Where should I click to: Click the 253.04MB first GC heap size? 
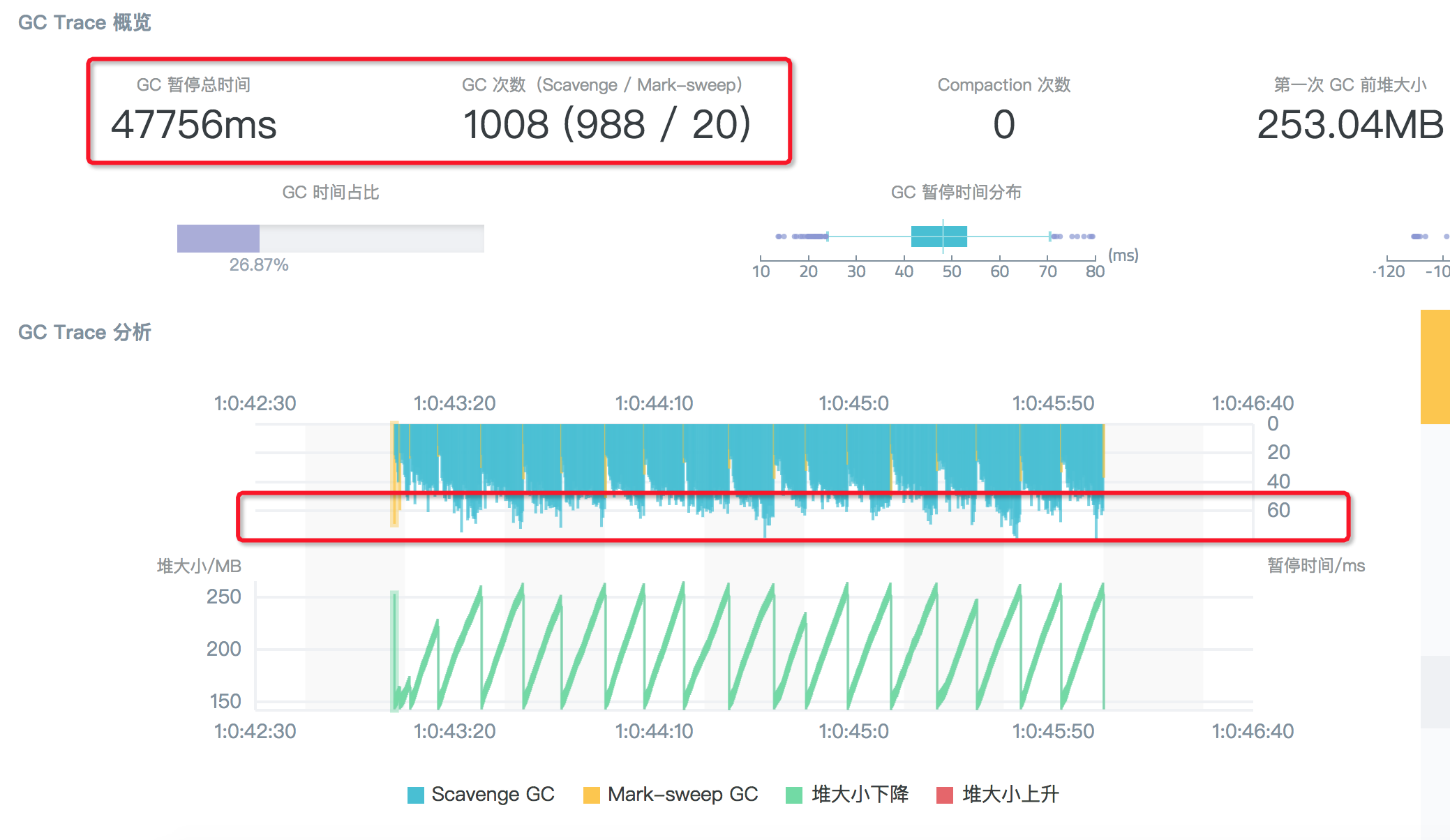point(1349,125)
